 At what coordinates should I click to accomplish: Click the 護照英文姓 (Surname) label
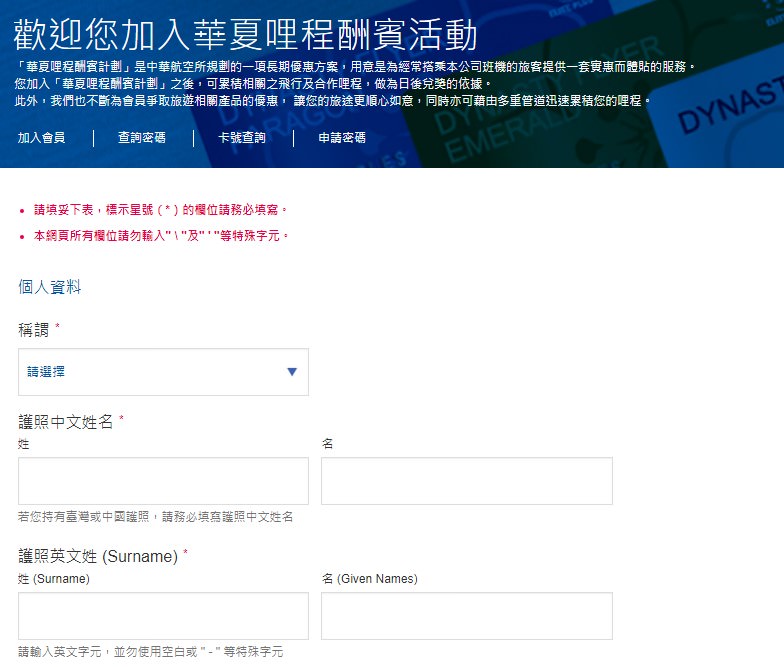tap(98, 556)
